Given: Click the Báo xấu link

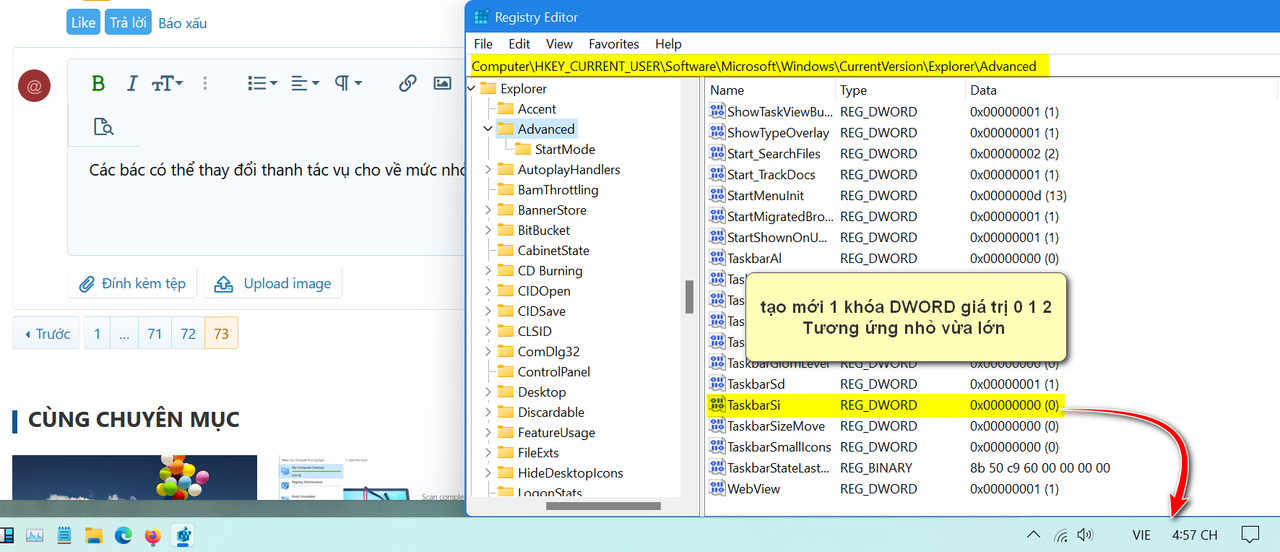Looking at the screenshot, I should point(183,22).
